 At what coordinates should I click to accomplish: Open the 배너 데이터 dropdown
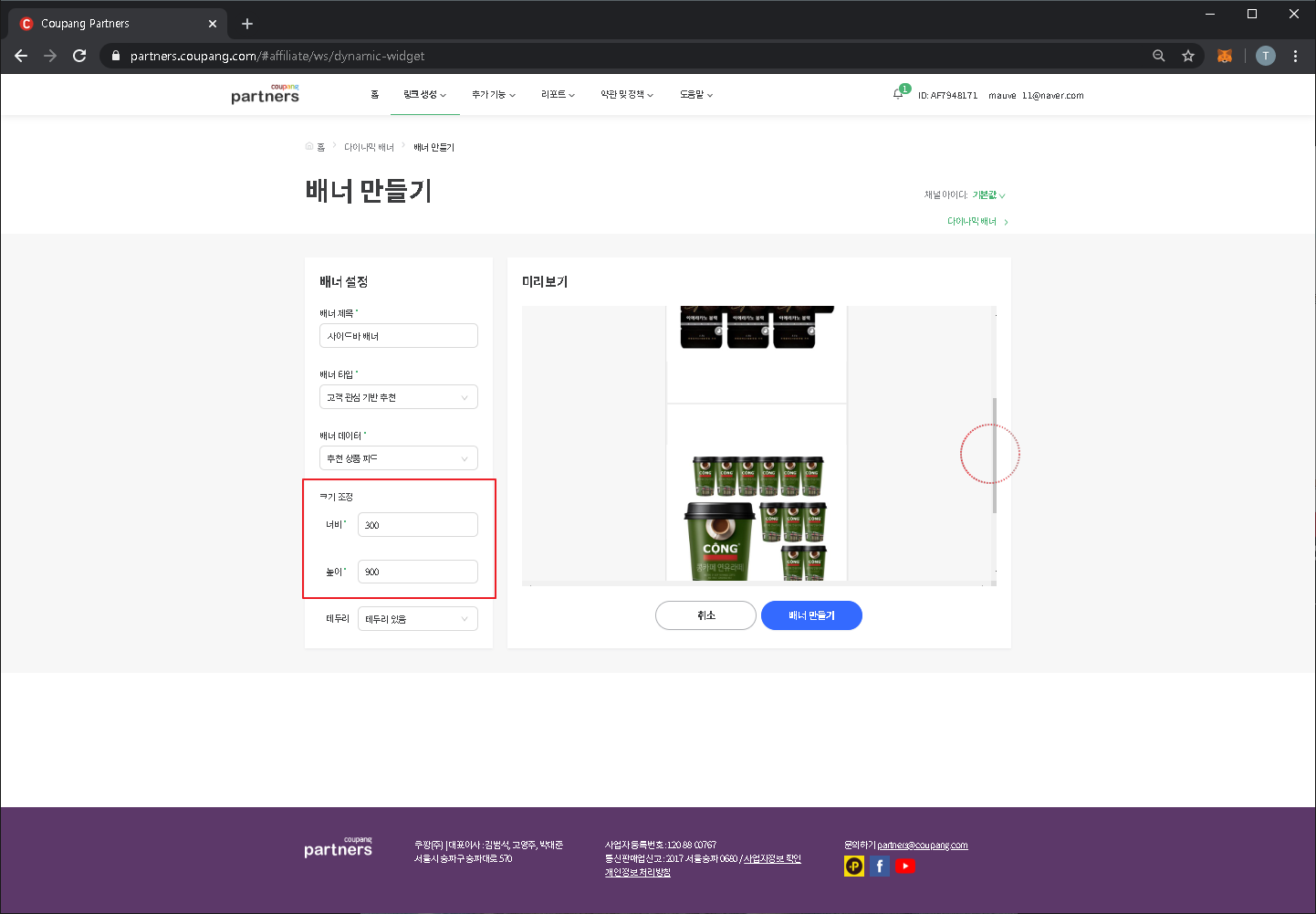pyautogui.click(x=399, y=458)
